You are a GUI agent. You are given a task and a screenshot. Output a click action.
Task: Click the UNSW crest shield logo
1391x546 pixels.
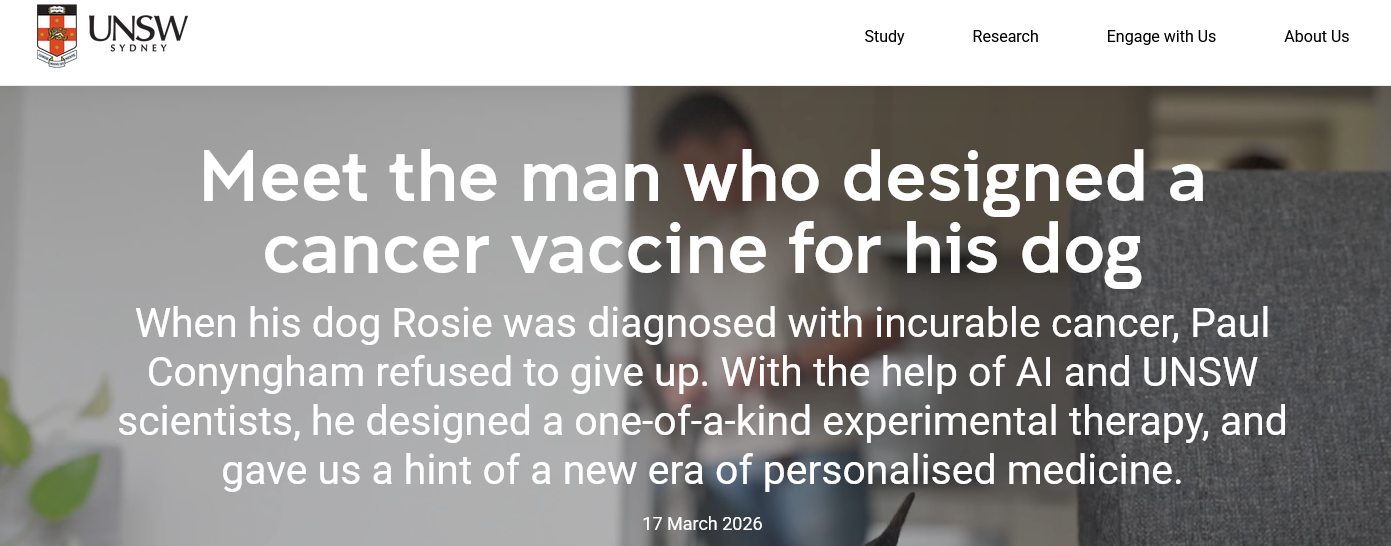pos(56,35)
